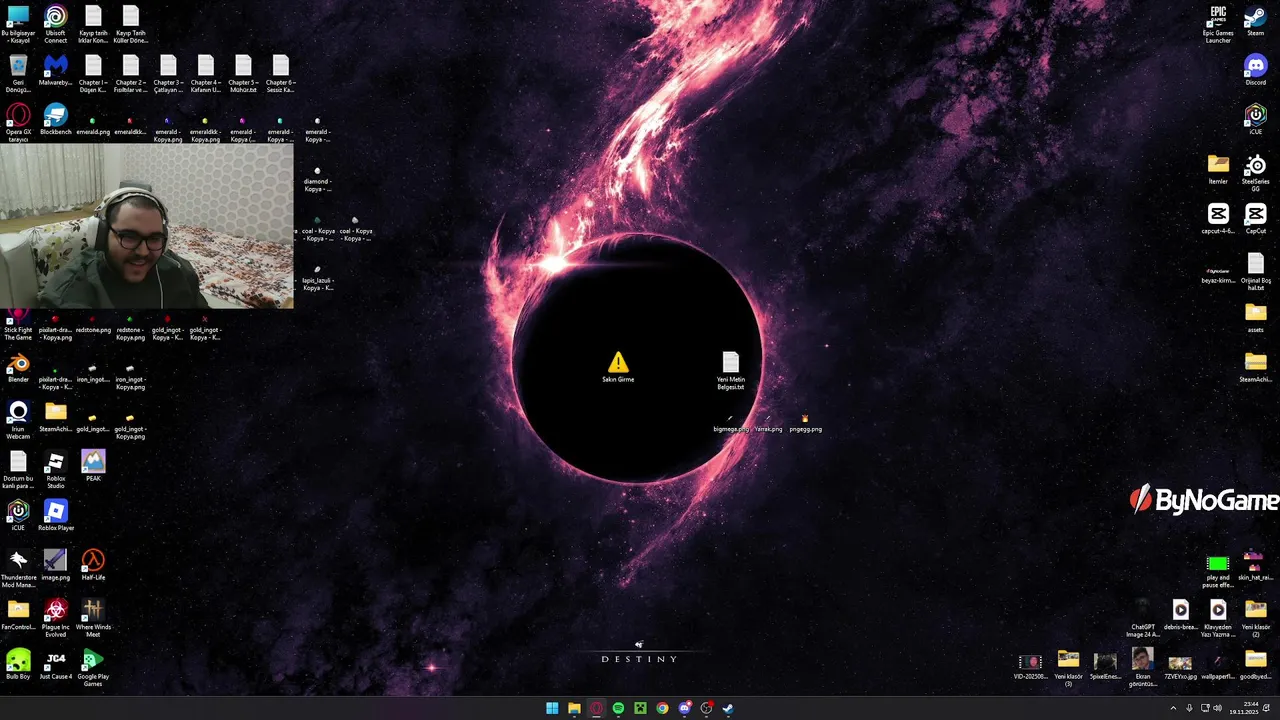Image resolution: width=1280 pixels, height=720 pixels.
Task: Open File Explorer from the taskbar
Action: pos(574,708)
